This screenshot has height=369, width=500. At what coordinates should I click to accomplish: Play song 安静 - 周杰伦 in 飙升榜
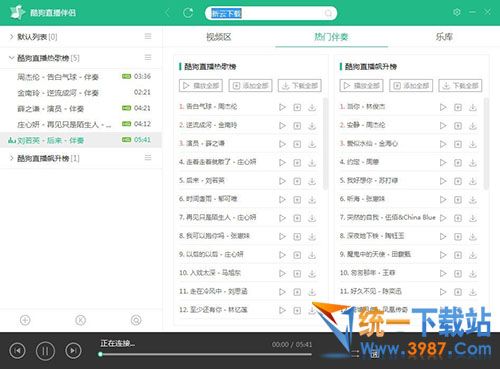point(443,126)
